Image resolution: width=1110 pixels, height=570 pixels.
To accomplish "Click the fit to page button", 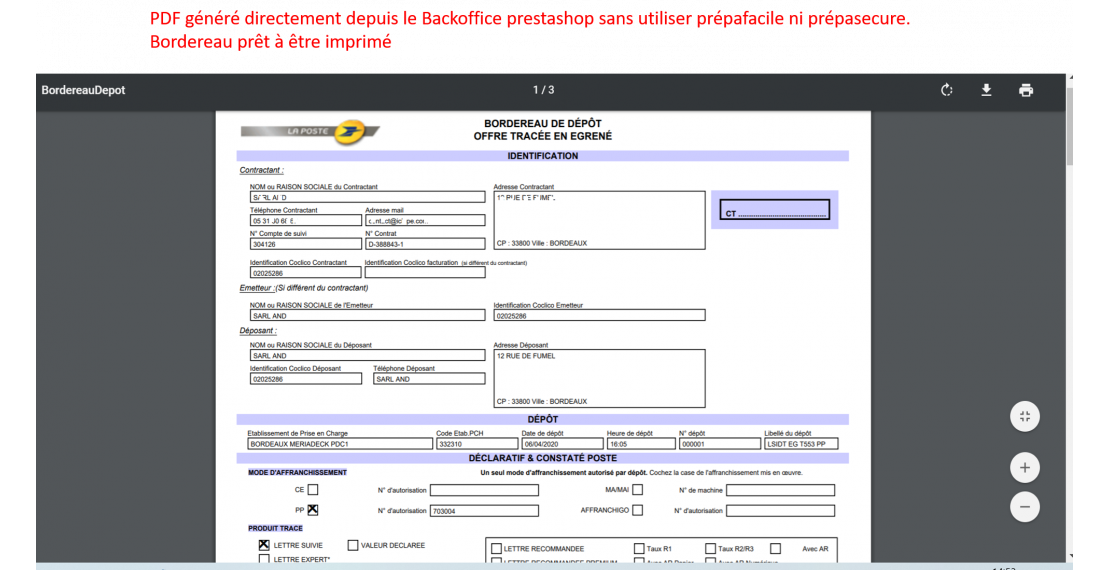I will (x=1024, y=416).
